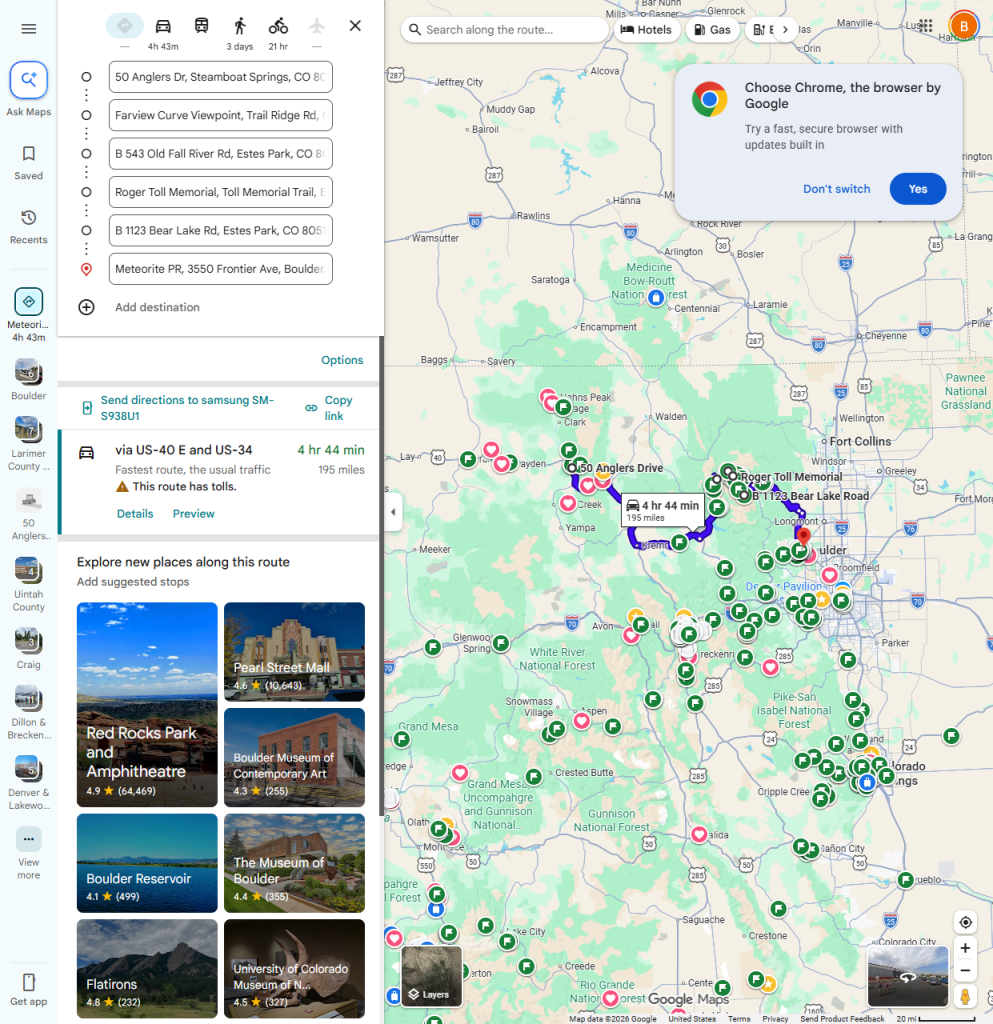Click Get app phone icon
The width and height of the screenshot is (993, 1024).
pos(29,982)
